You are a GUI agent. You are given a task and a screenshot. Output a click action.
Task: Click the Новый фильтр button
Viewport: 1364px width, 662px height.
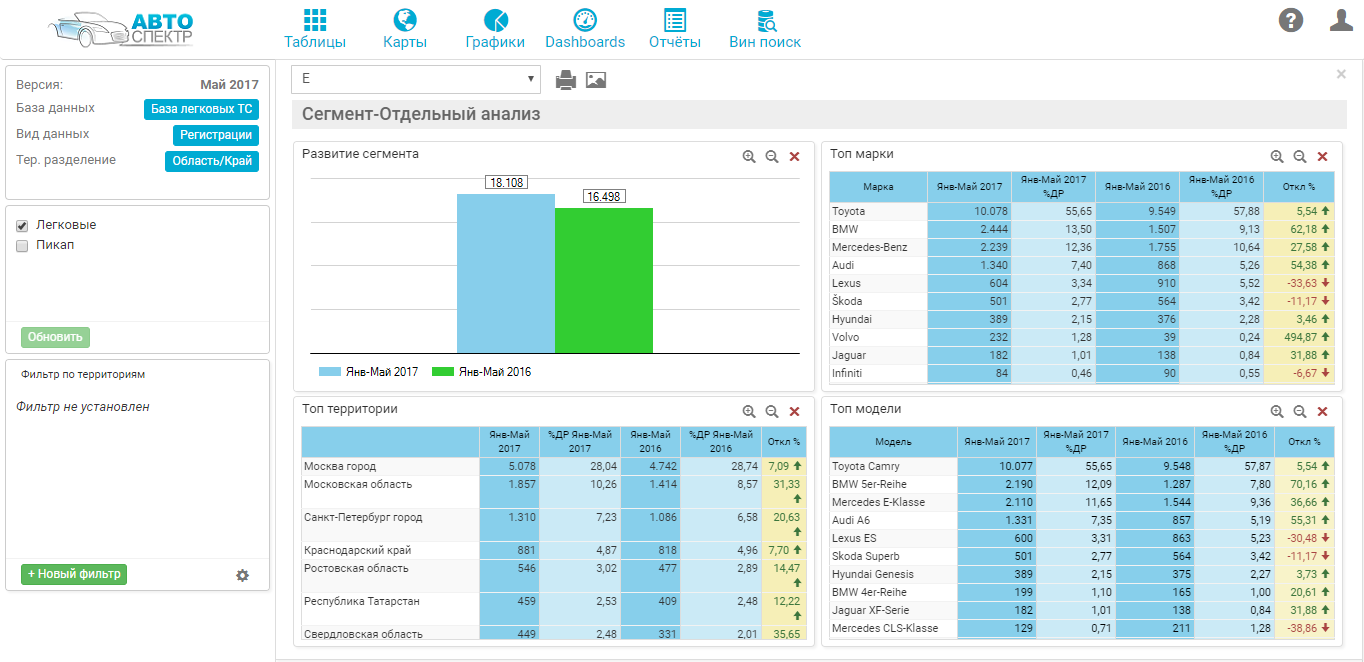pyautogui.click(x=72, y=575)
